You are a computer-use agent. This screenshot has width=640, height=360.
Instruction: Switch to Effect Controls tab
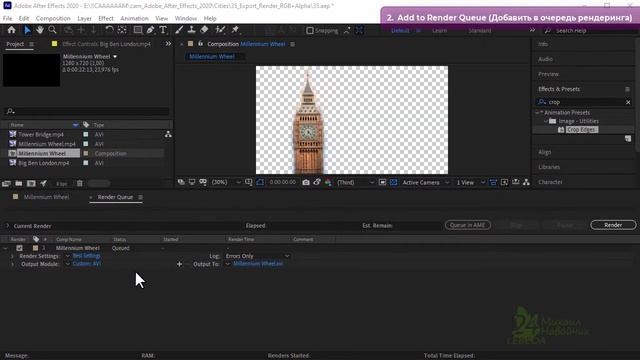click(x=106, y=44)
